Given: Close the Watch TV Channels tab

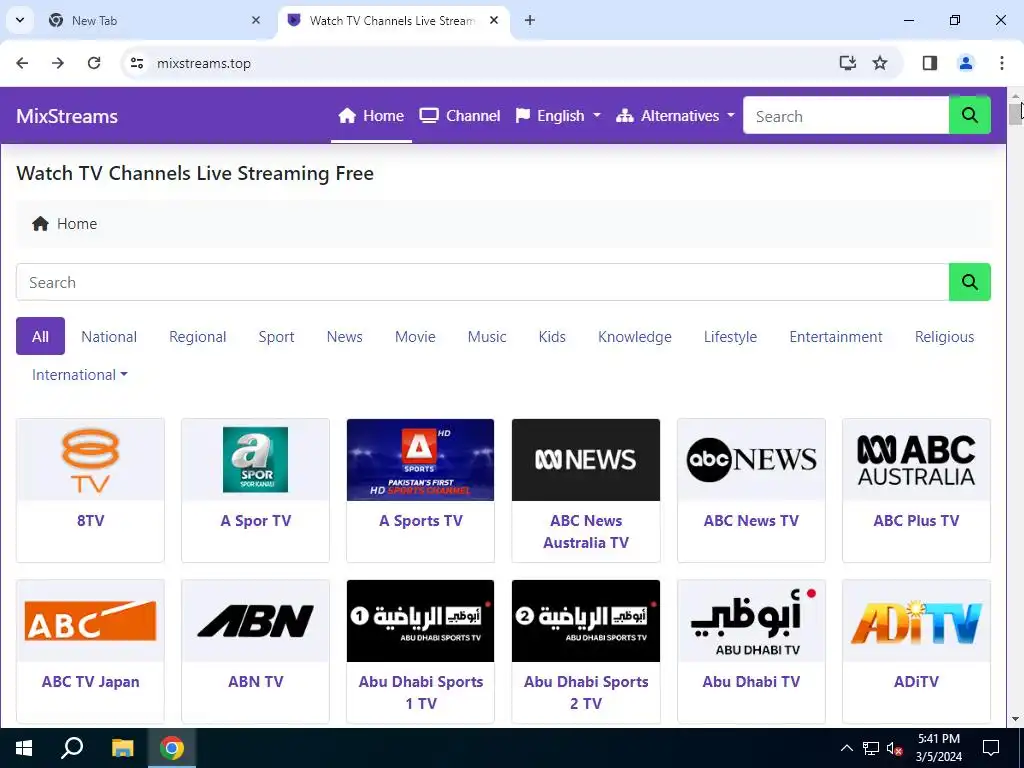Looking at the screenshot, I should point(494,20).
